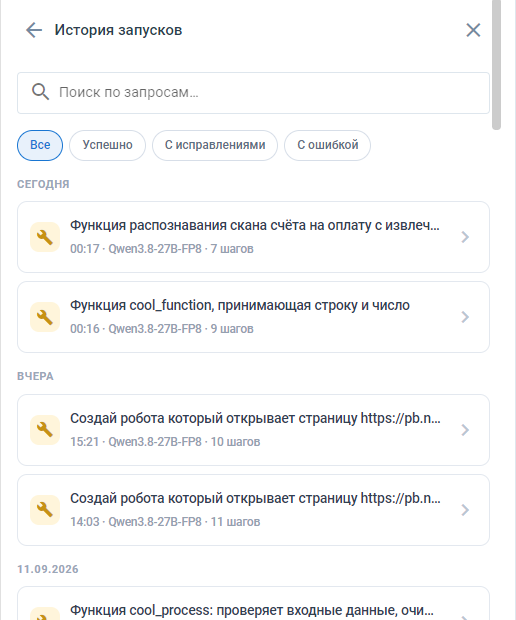Click details '00:17 · Qwen3.8-27B-FP8 · 7 шагов'
Screen dimensions: 516x620
point(162,249)
